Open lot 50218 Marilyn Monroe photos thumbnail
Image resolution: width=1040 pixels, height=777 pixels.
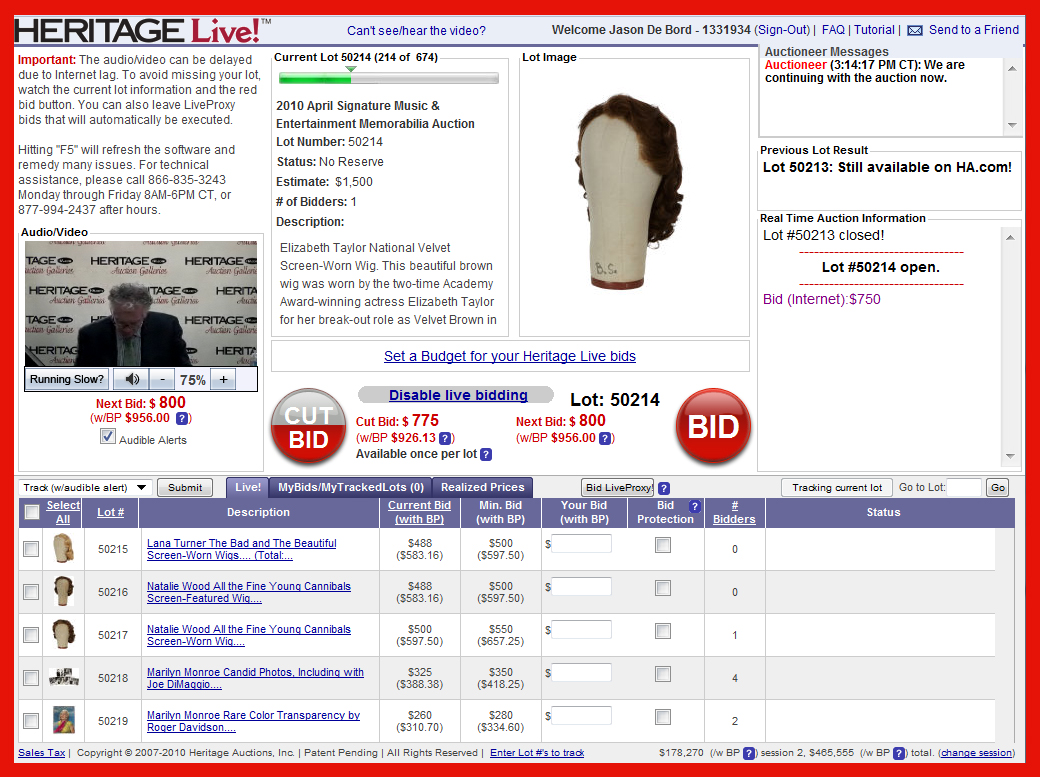(64, 677)
